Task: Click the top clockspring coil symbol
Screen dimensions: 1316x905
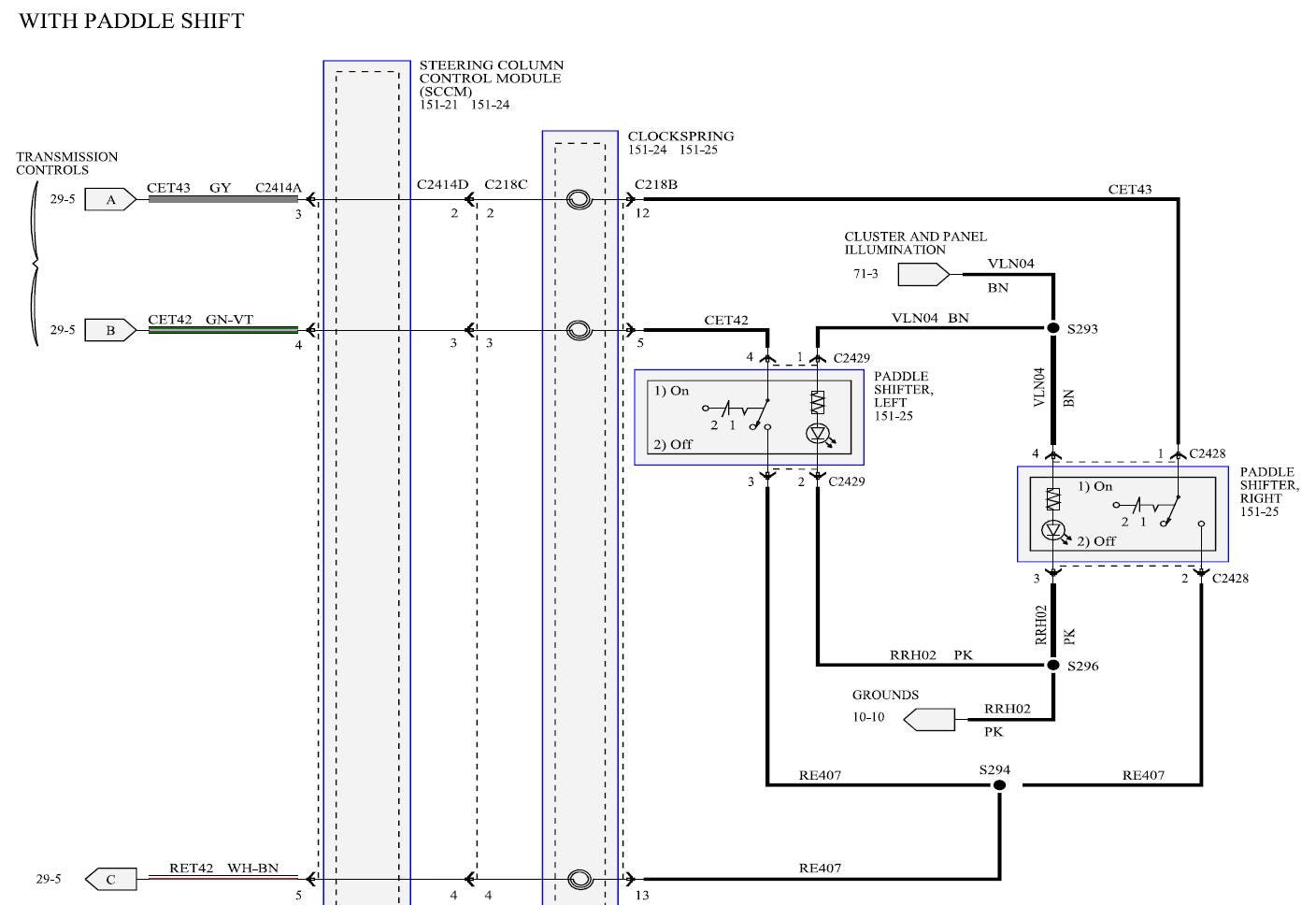Action: (579, 199)
